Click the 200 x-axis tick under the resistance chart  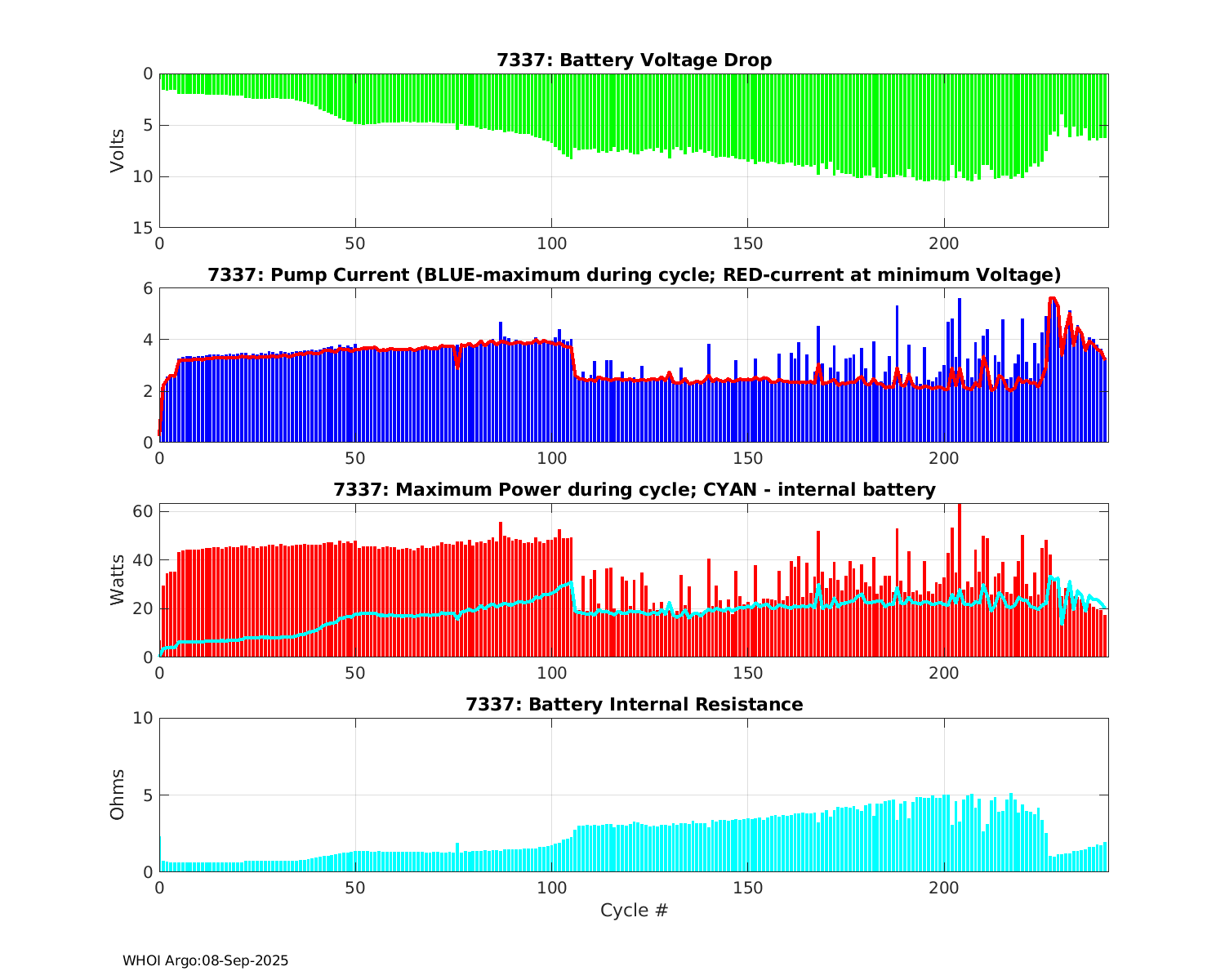(944, 888)
